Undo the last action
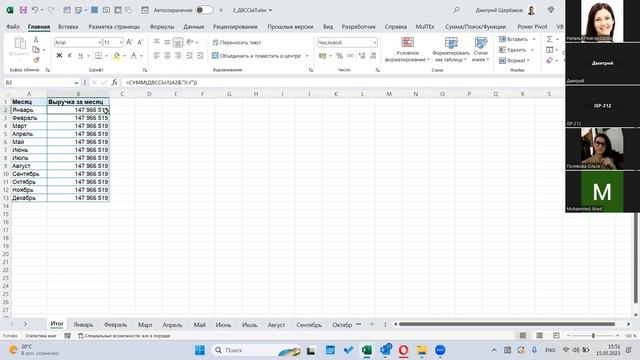Image resolution: width=640 pixels, height=360 pixels. tap(35, 10)
